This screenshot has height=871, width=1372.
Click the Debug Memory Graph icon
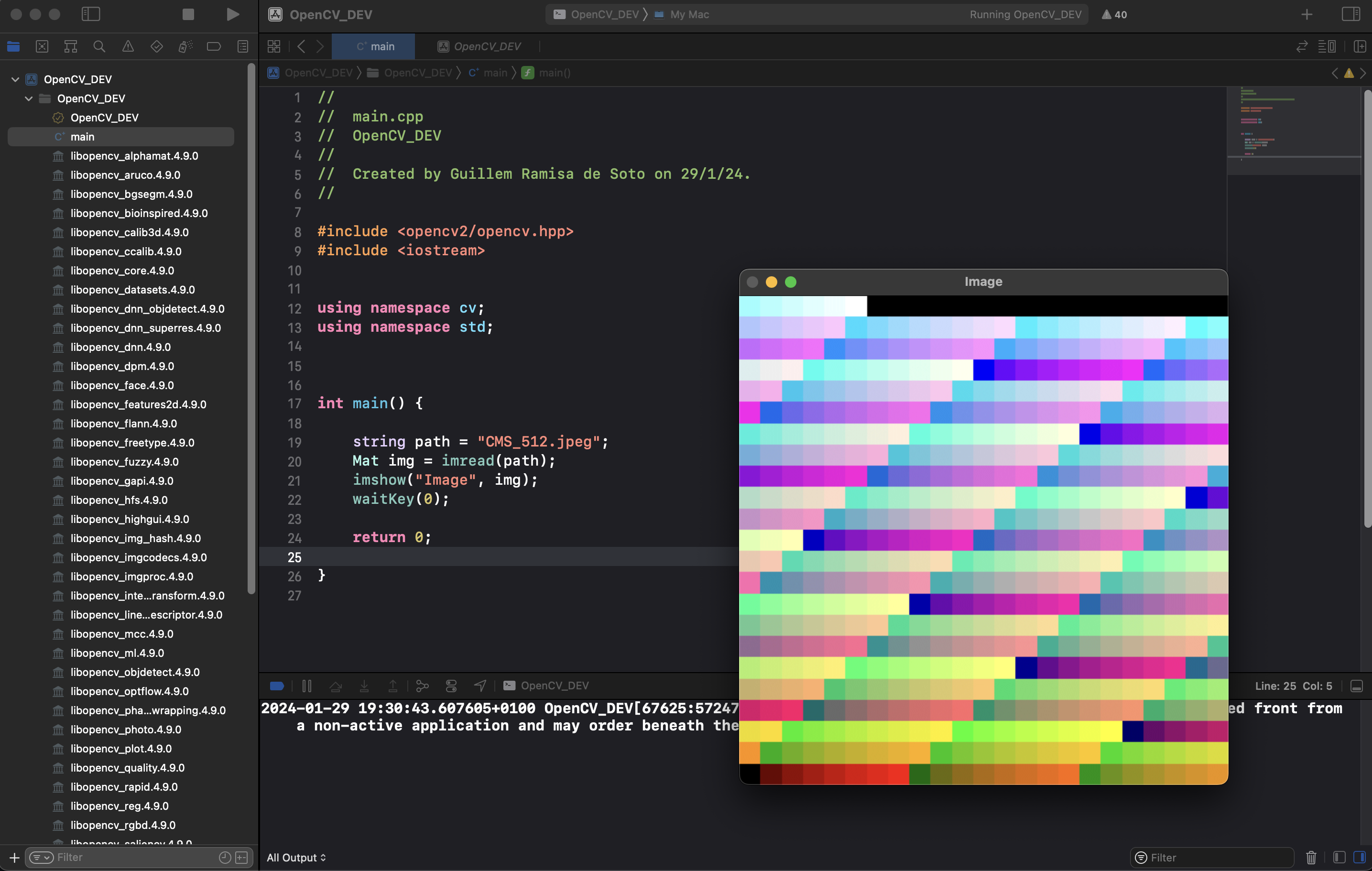(422, 686)
